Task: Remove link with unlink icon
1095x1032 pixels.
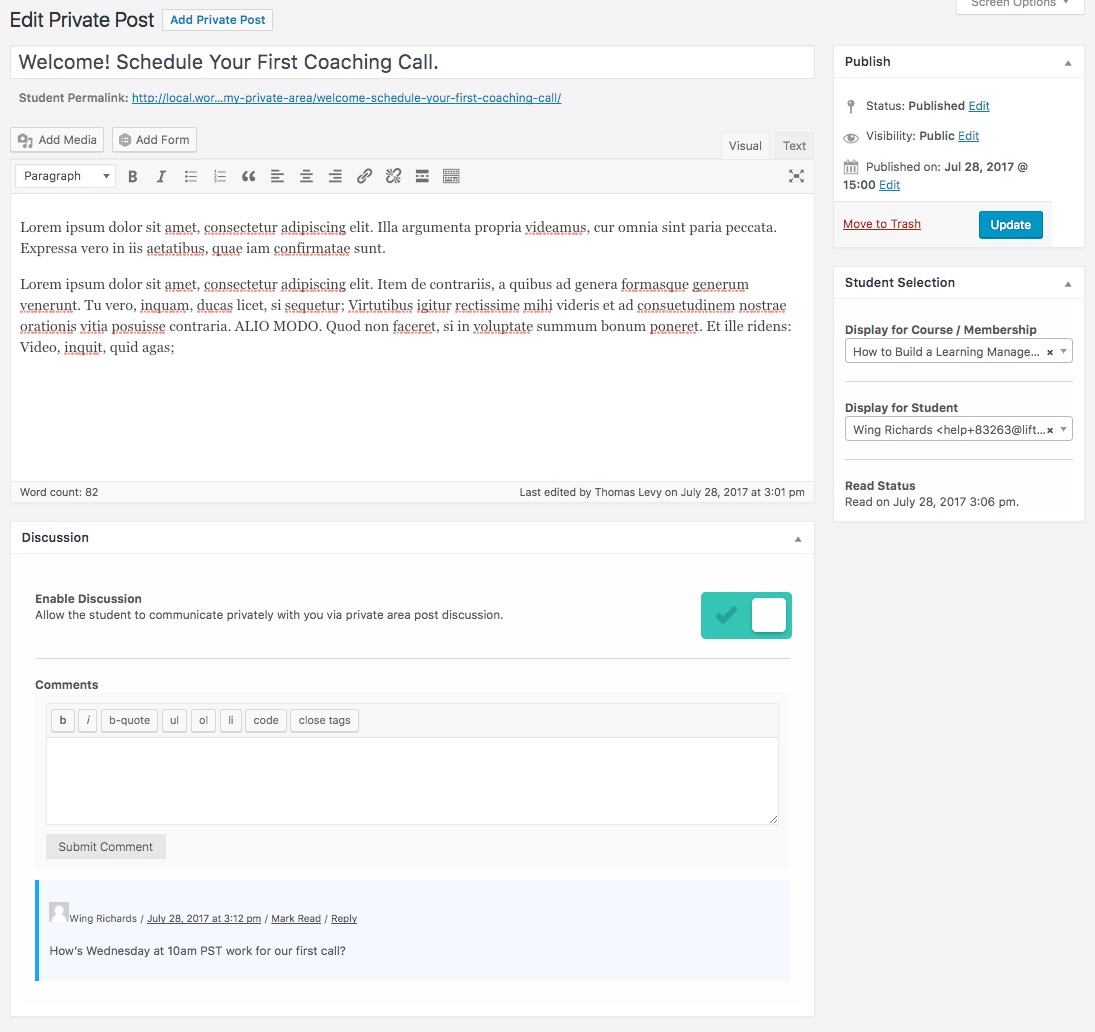Action: point(393,177)
